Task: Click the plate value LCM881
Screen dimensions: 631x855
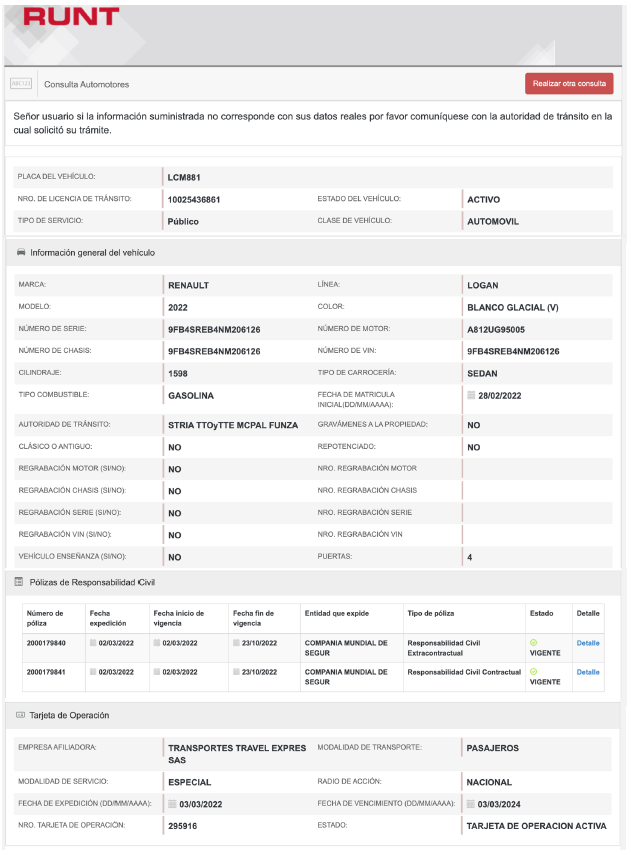Action: pos(185,177)
